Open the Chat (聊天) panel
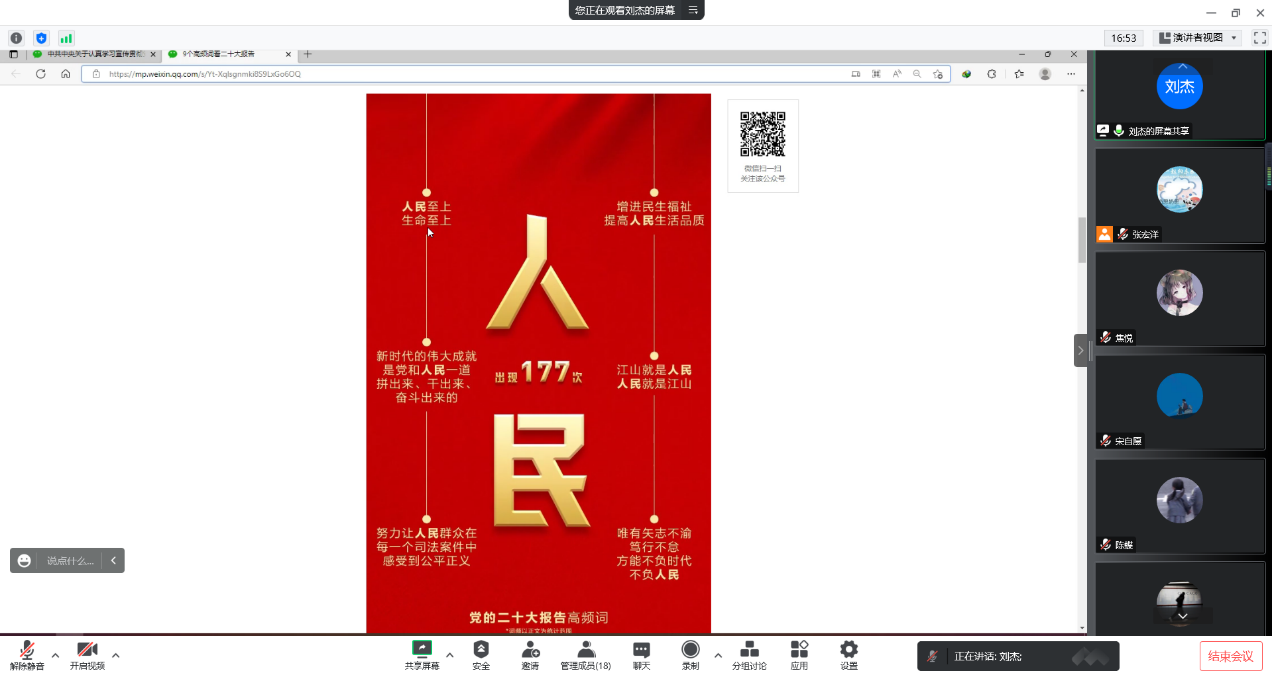Screen dimensions: 1272x675 click(x=641, y=655)
